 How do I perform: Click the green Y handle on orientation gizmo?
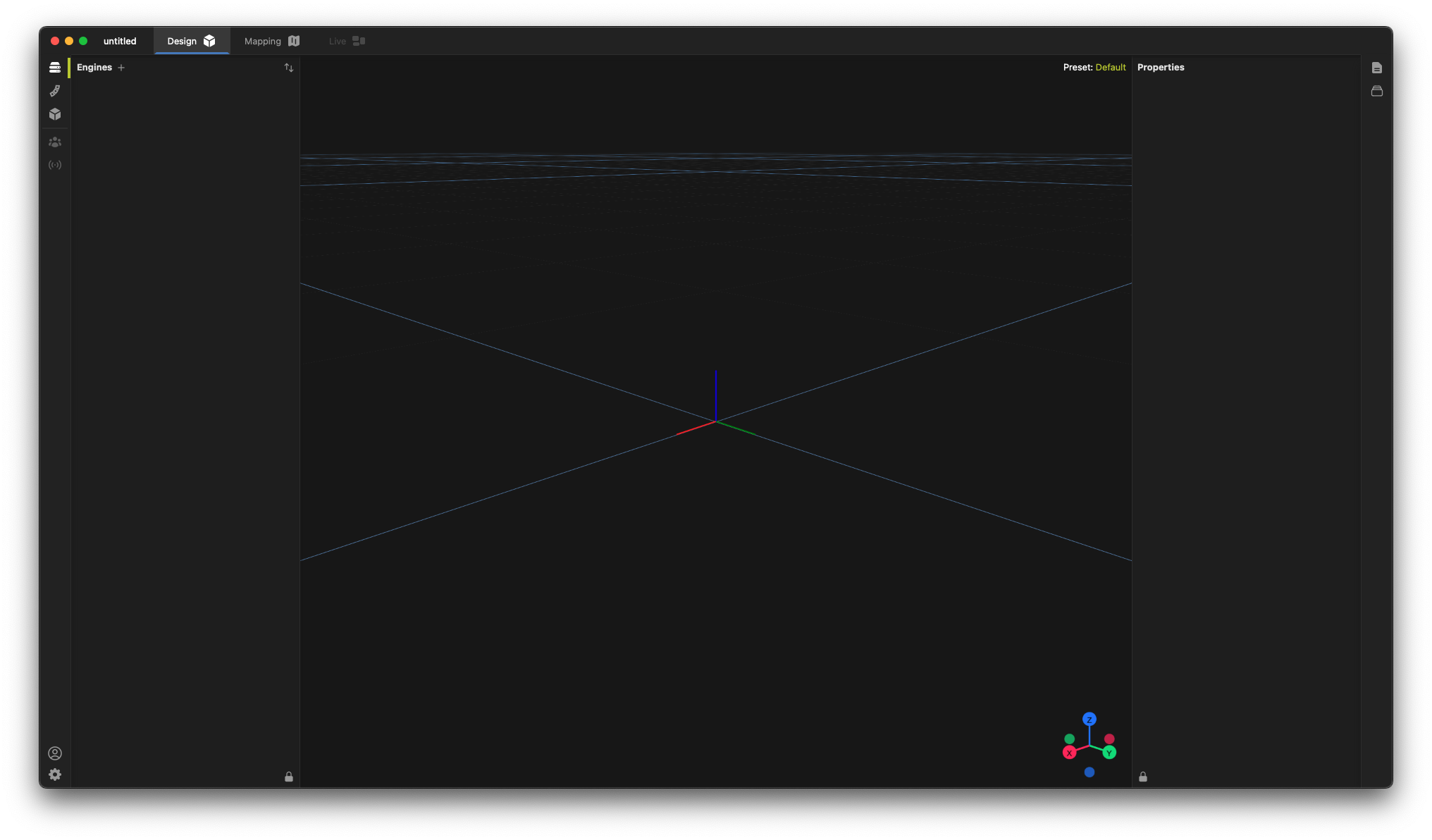(x=1110, y=752)
